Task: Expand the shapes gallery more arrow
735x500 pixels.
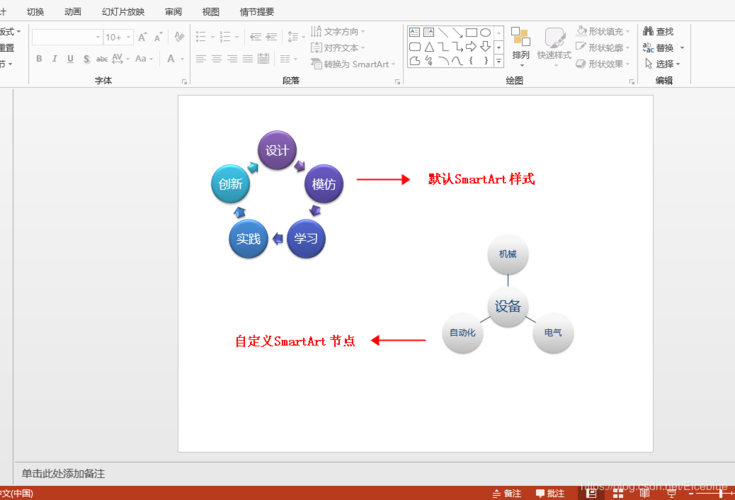Action: coord(499,61)
